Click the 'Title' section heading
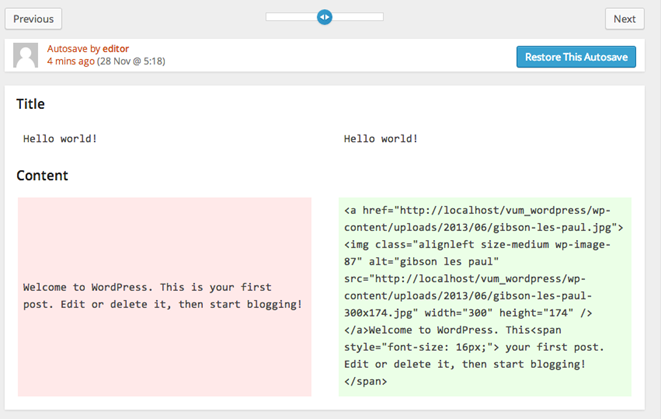The height and width of the screenshot is (419, 661). [x=30, y=104]
